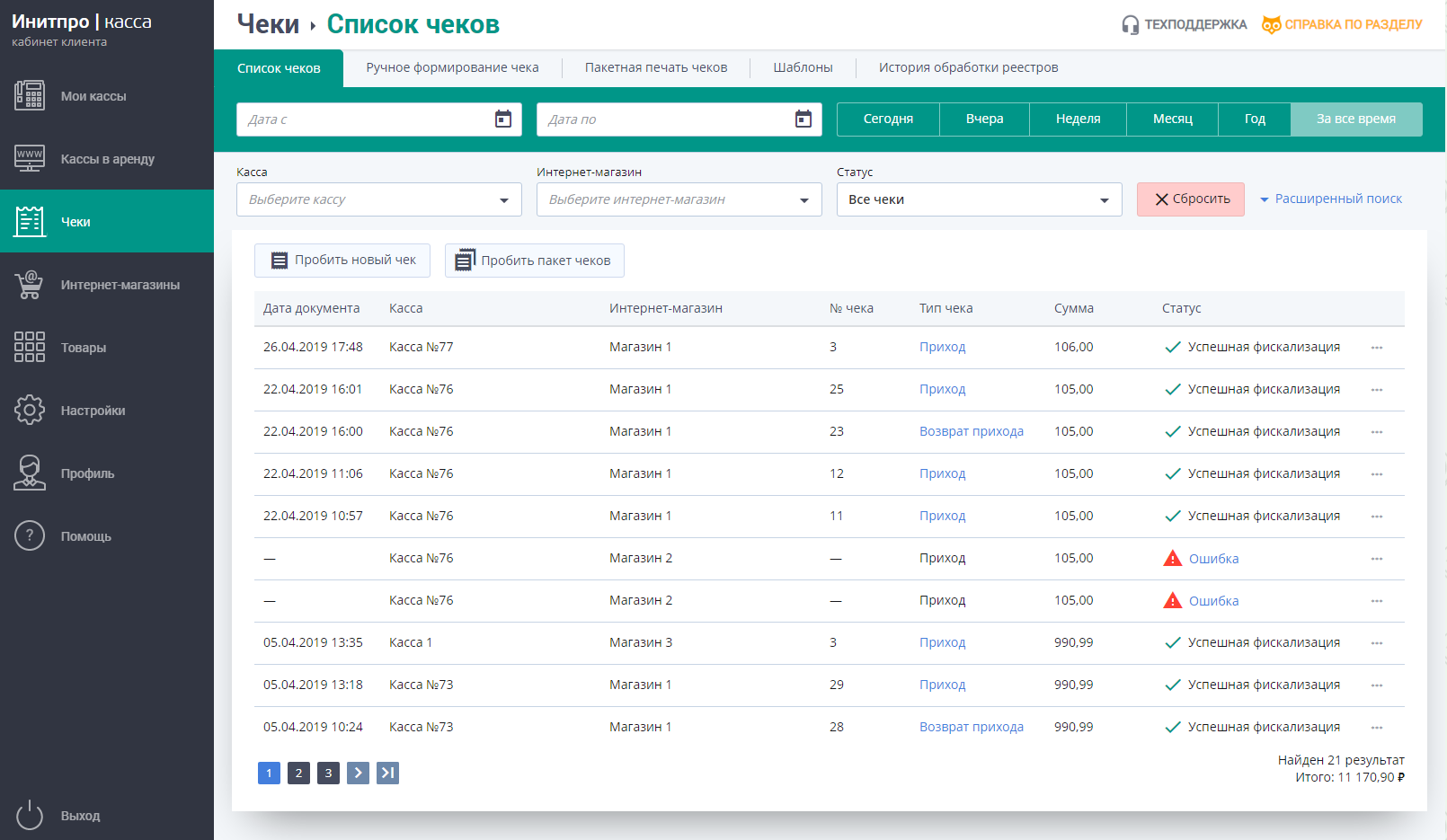Expand 'Расширенный поиск' link

point(1331,199)
